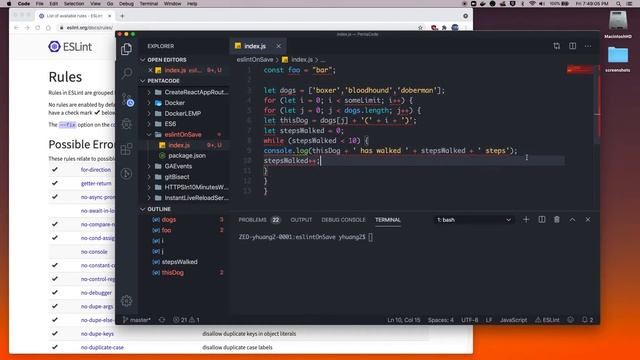640x360 pixels.
Task: Open notifications bell in status bar
Action: tap(587, 320)
